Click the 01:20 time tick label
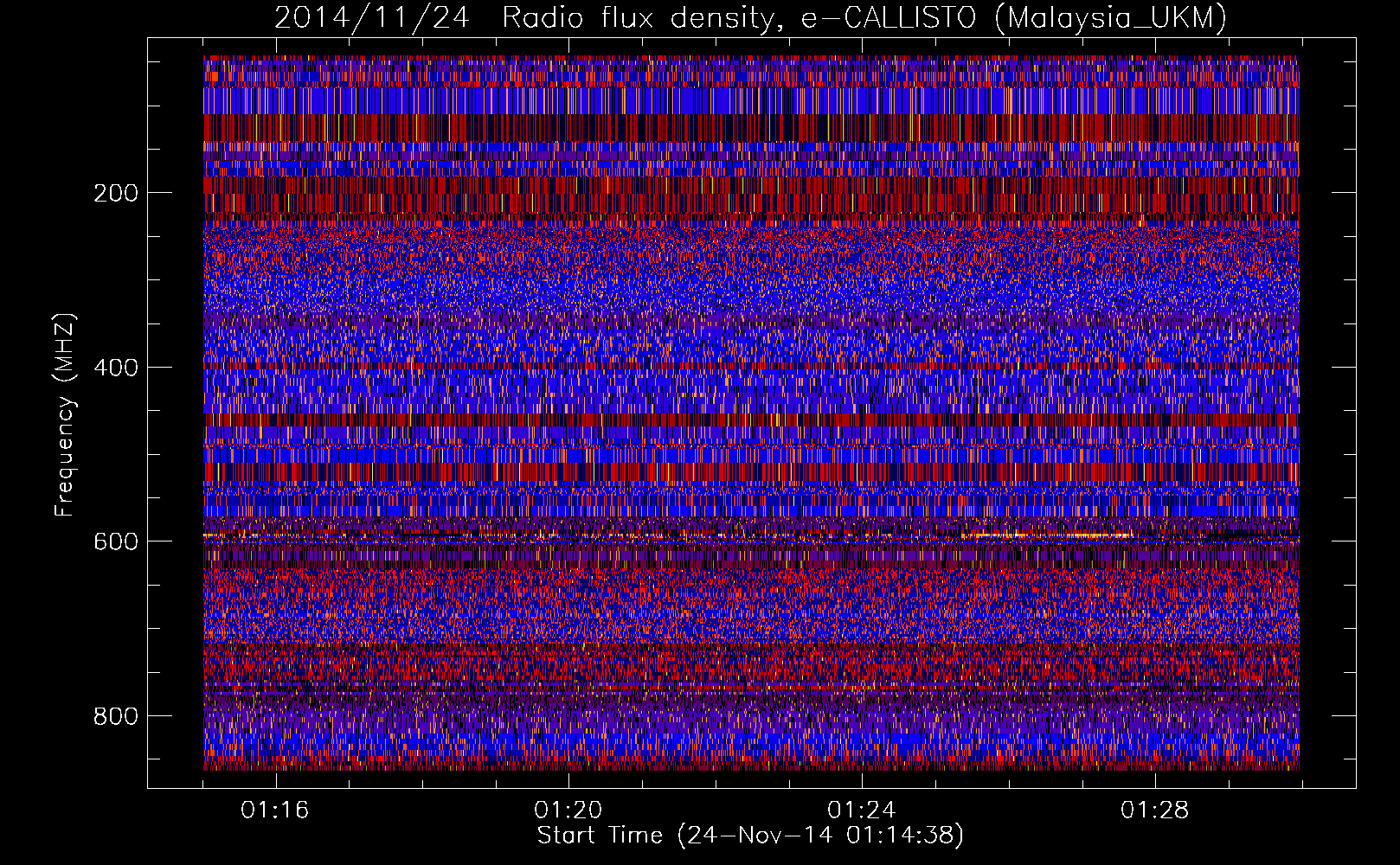 (568, 811)
